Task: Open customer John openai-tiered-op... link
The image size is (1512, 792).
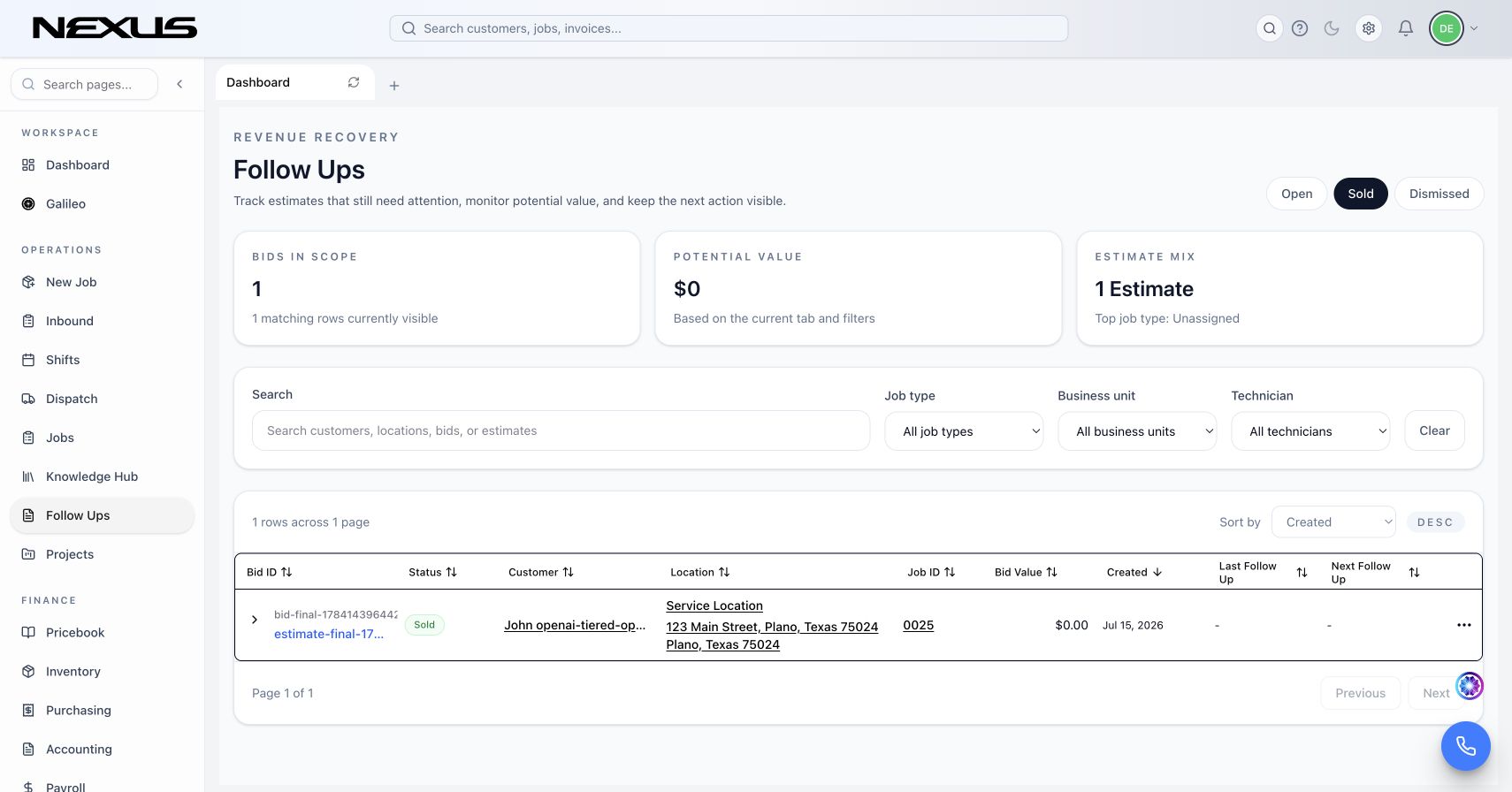Action: (575, 625)
